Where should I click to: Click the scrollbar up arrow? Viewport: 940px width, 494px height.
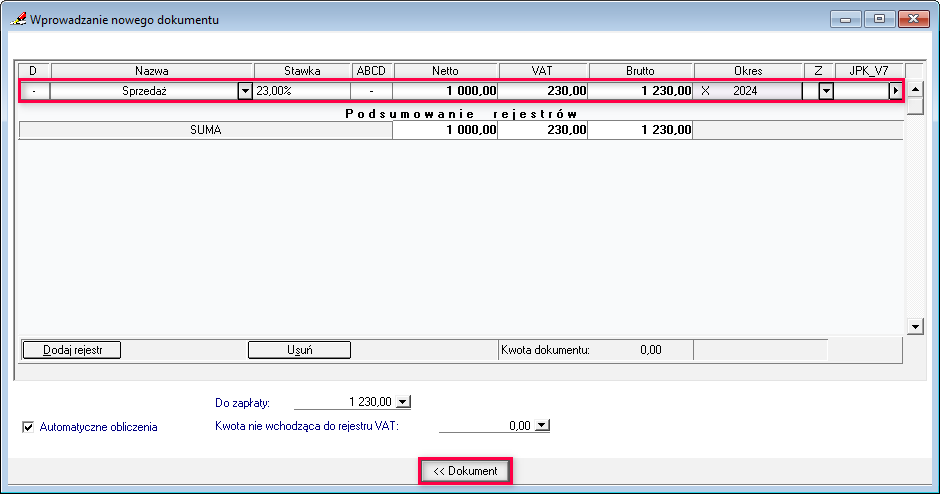[x=915, y=90]
